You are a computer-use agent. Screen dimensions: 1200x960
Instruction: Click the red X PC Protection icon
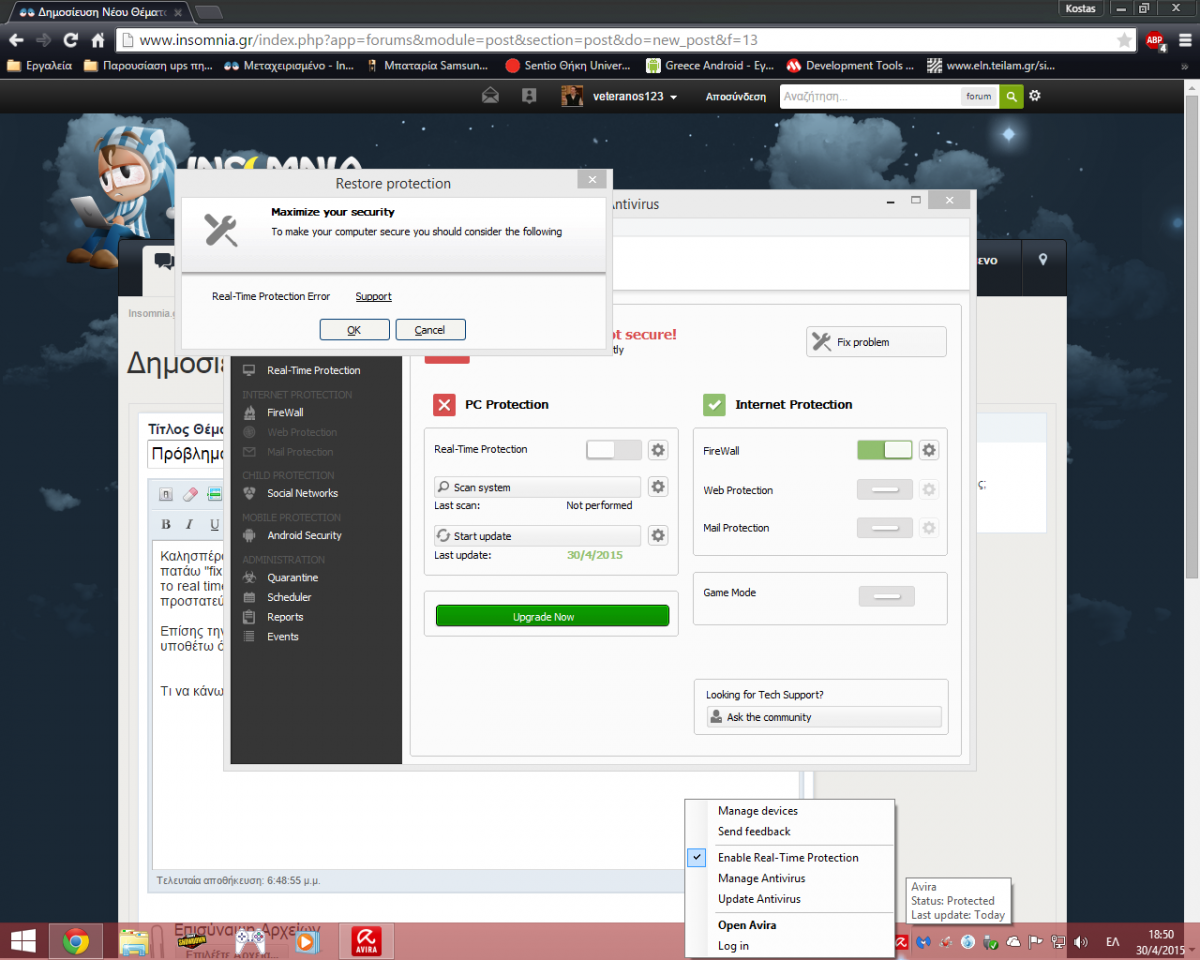point(444,405)
